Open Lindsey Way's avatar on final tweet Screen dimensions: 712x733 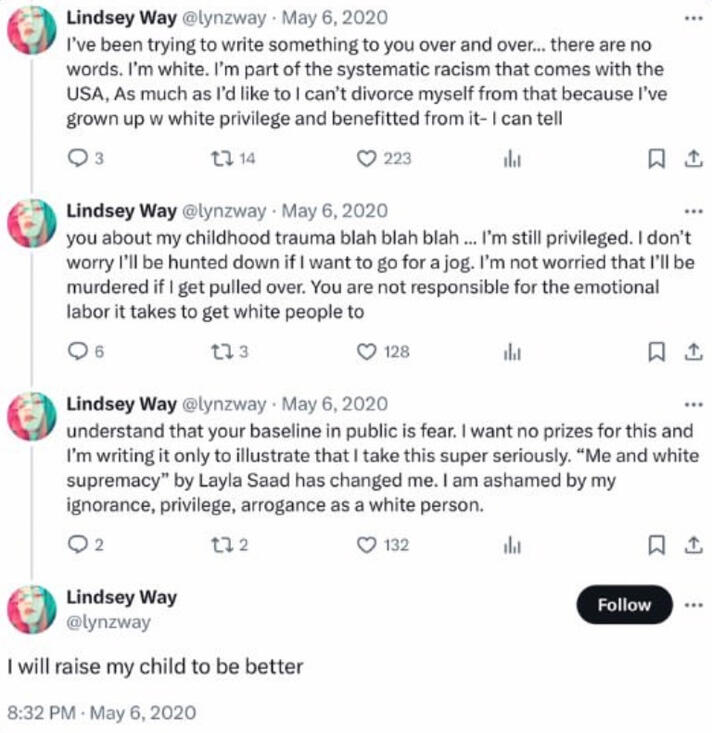point(32,609)
